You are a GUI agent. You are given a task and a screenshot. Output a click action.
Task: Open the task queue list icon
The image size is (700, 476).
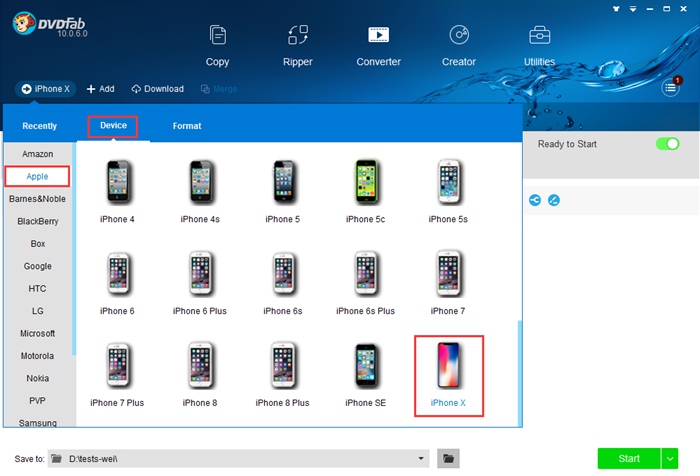point(670,88)
